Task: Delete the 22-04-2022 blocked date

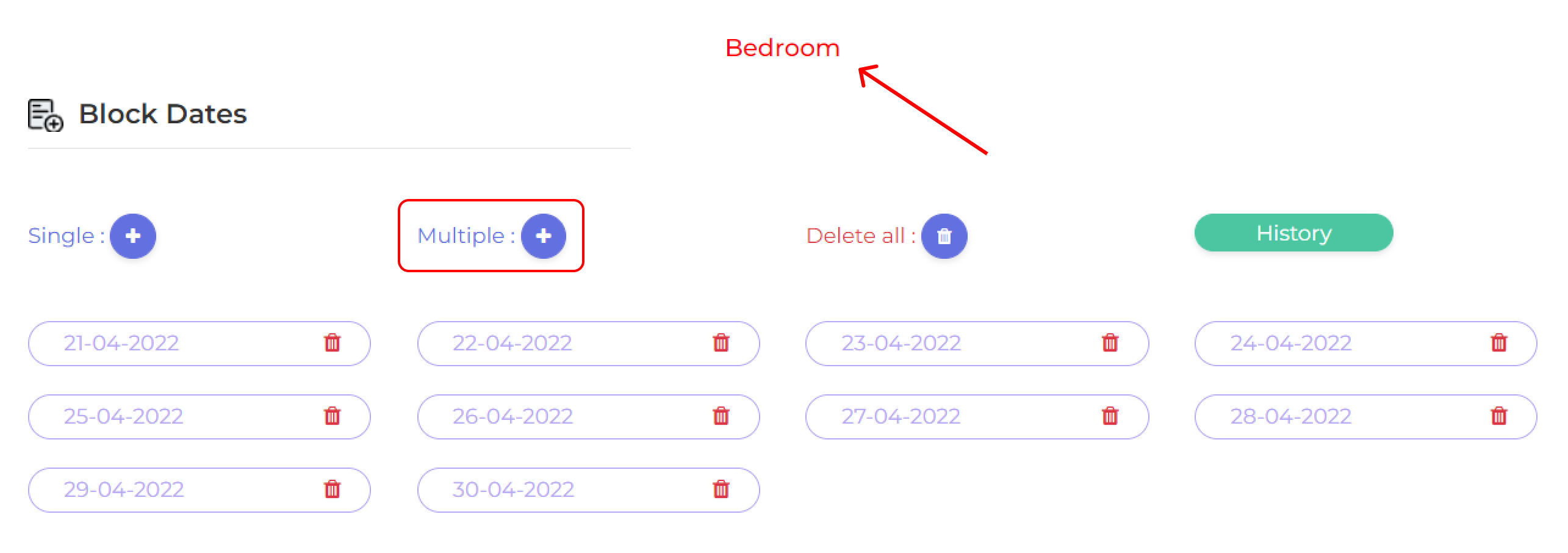Action: [x=721, y=343]
